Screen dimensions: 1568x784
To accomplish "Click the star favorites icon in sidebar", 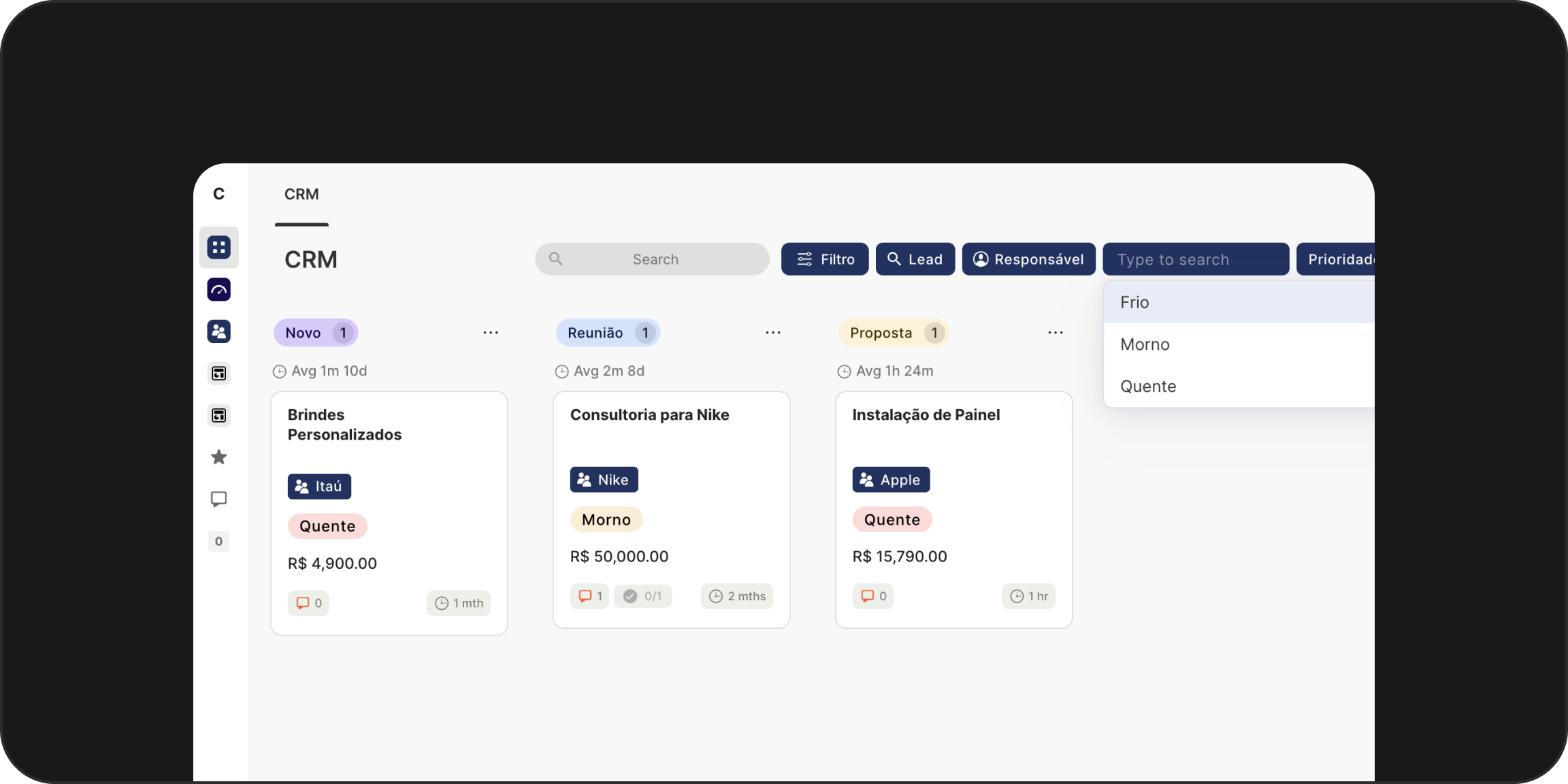I will (x=218, y=457).
